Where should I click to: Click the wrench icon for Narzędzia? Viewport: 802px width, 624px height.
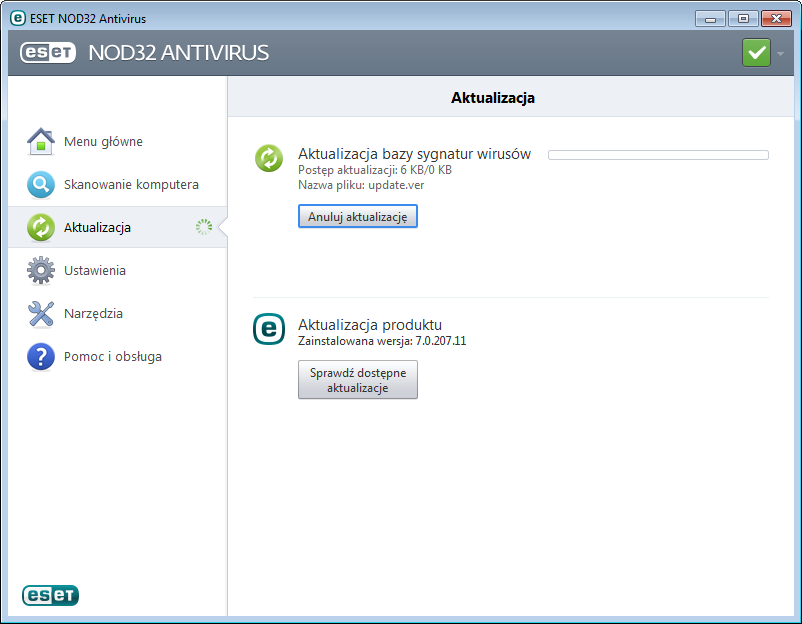click(x=41, y=313)
